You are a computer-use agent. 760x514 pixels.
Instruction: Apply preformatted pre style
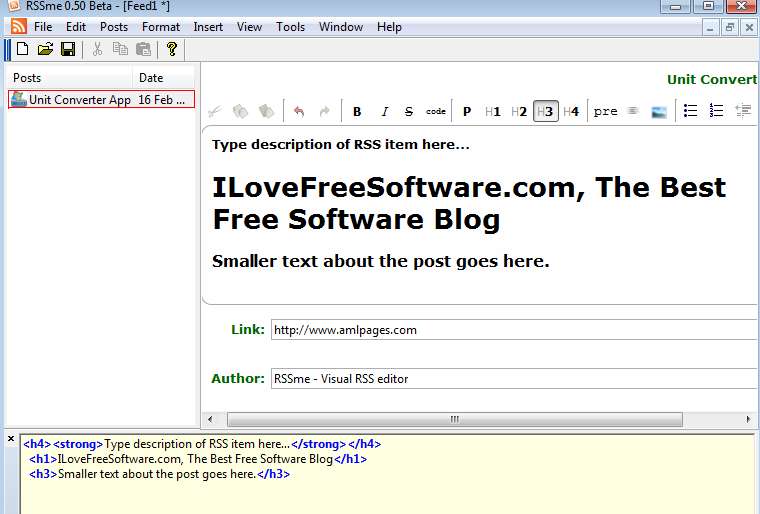[605, 112]
